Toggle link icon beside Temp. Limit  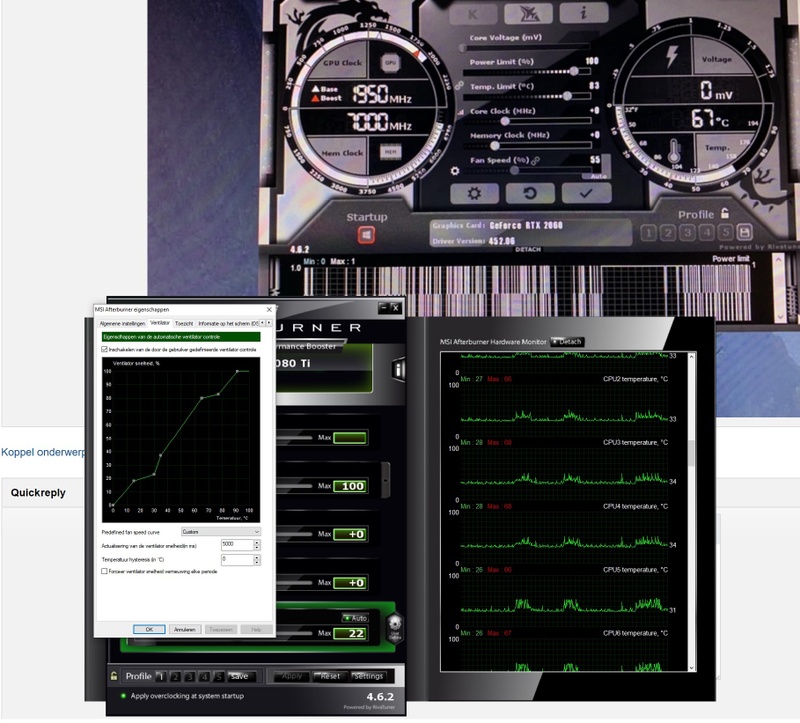[x=459, y=85]
